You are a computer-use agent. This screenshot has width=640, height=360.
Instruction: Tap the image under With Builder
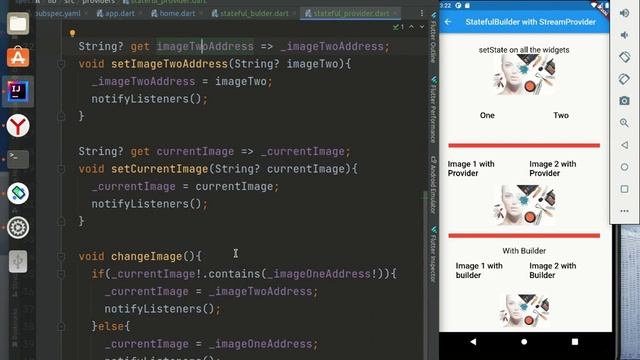524,310
